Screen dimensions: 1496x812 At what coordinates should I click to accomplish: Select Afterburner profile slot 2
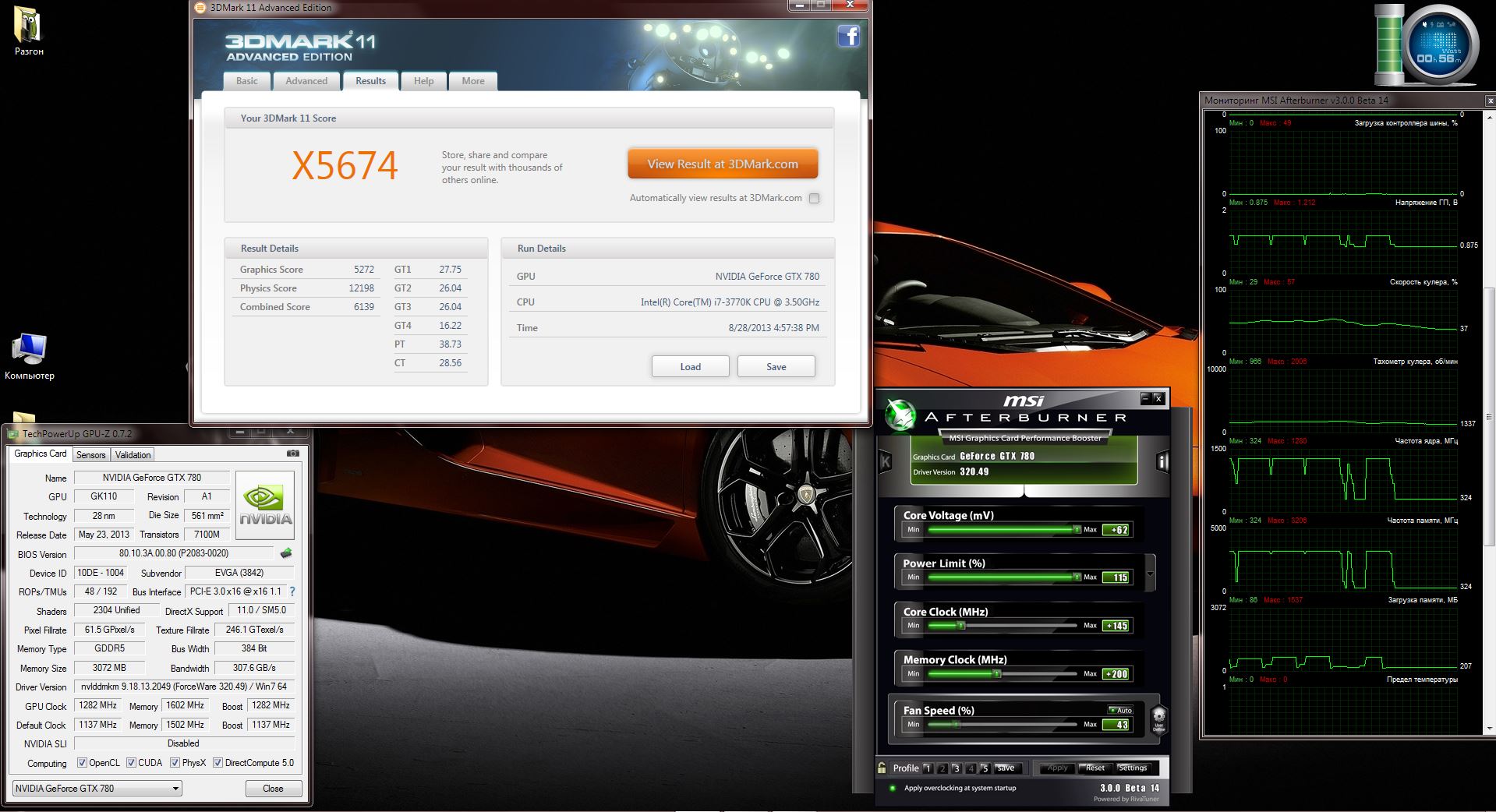(x=942, y=768)
